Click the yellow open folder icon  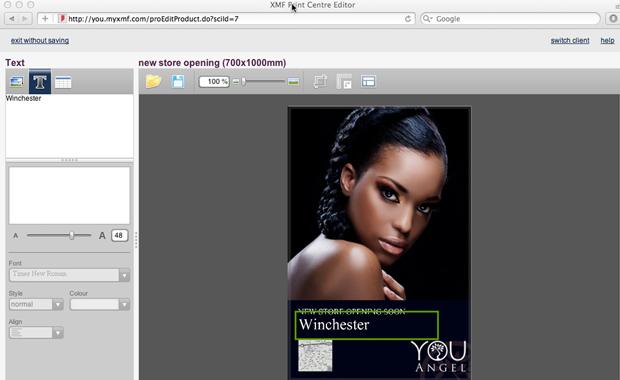click(153, 81)
